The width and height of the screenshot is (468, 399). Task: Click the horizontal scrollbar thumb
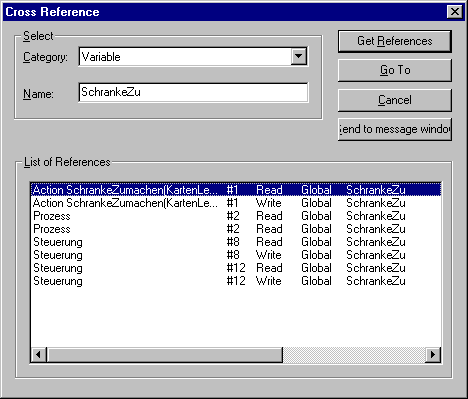pos(165,354)
